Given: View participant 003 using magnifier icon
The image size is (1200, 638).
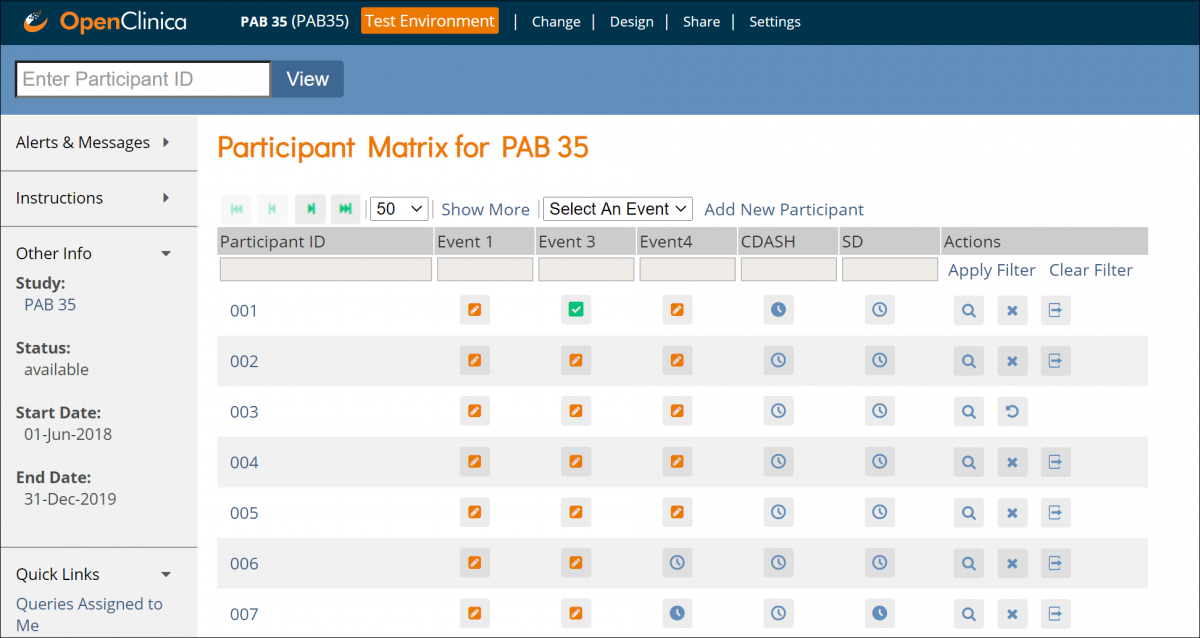Looking at the screenshot, I should point(969,411).
